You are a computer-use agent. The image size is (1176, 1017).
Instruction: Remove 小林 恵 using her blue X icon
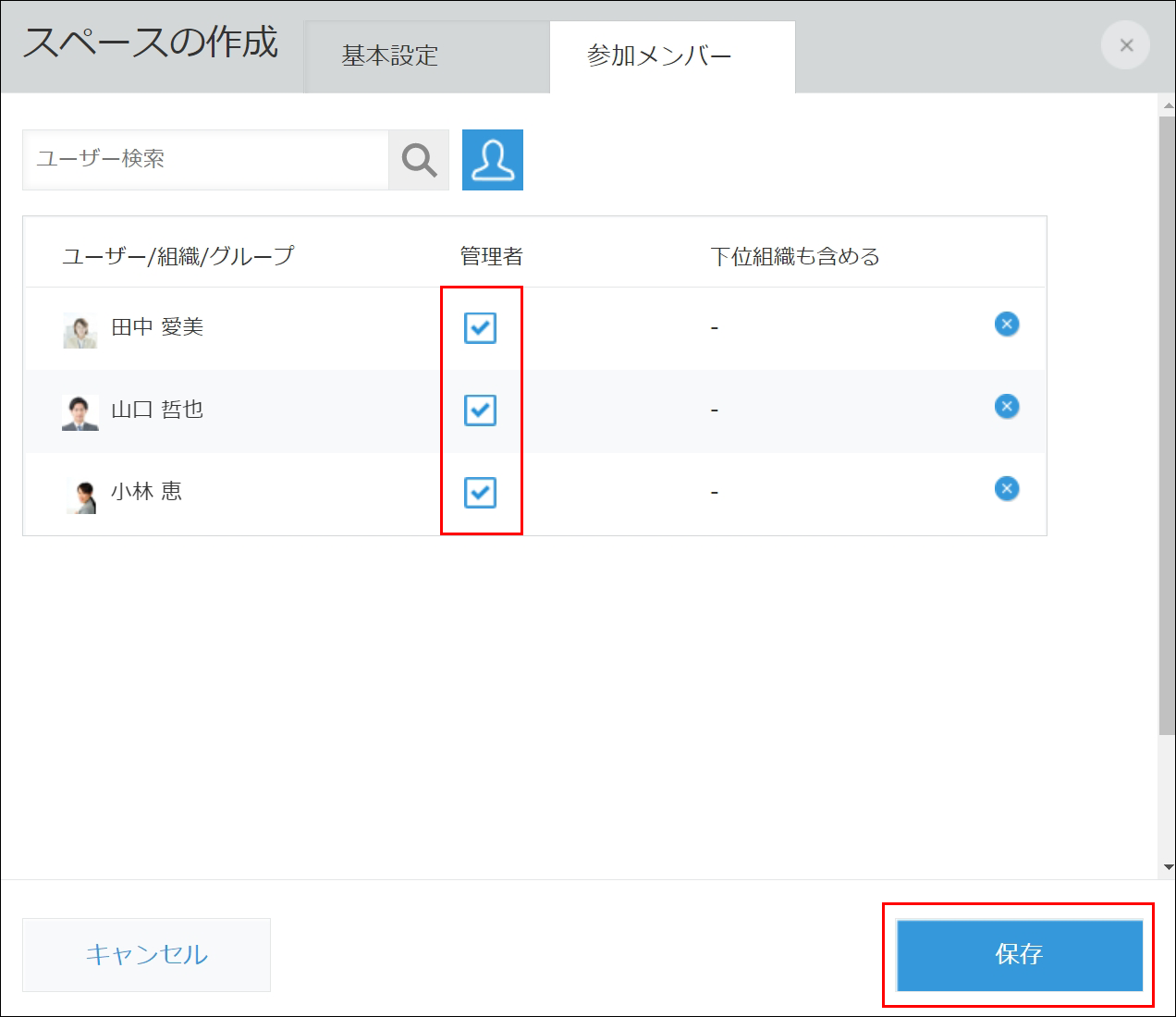tap(1006, 489)
